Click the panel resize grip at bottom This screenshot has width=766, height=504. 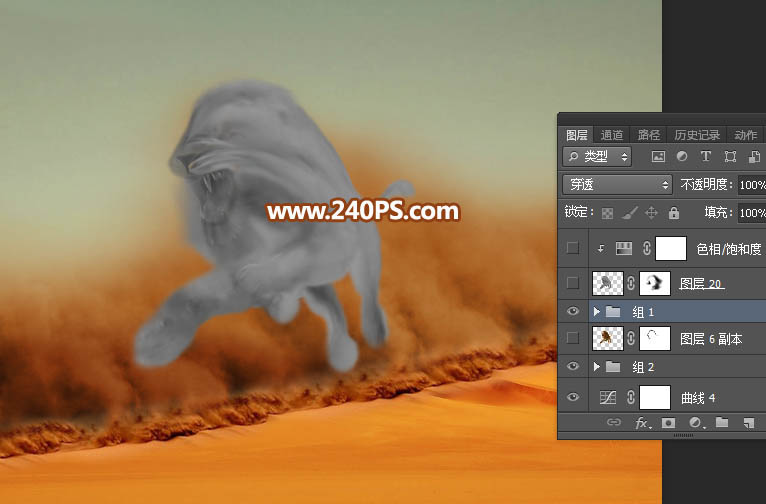[683, 435]
